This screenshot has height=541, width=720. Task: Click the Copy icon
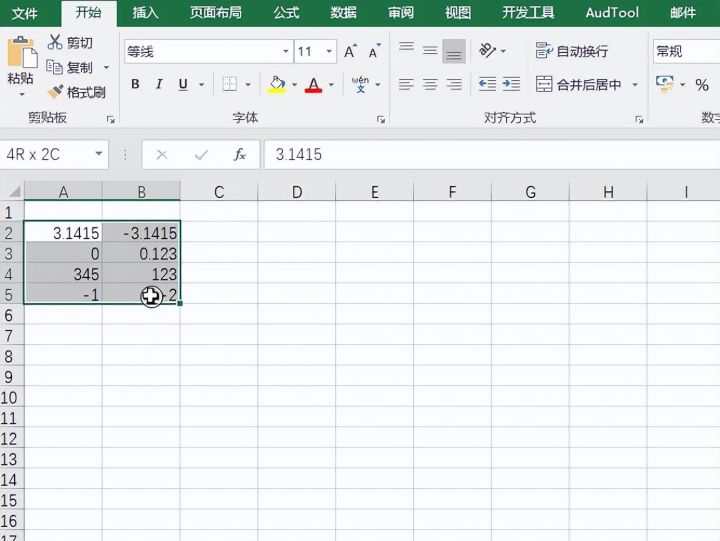55,67
